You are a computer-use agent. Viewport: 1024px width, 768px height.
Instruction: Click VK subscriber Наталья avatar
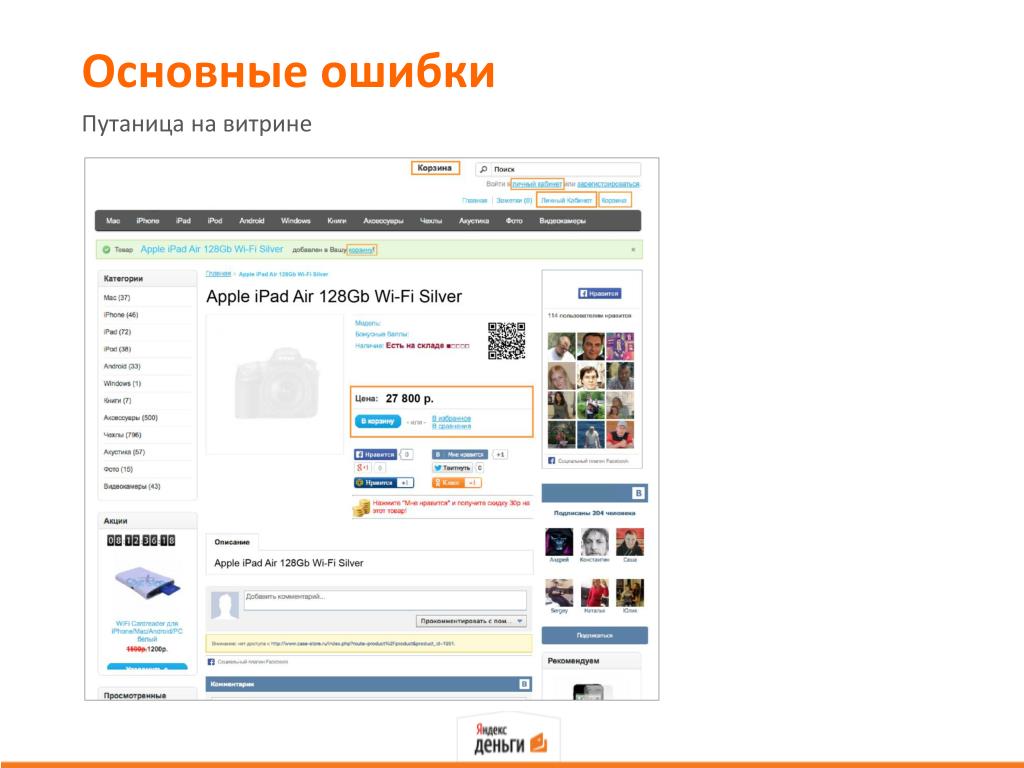pyautogui.click(x=594, y=593)
